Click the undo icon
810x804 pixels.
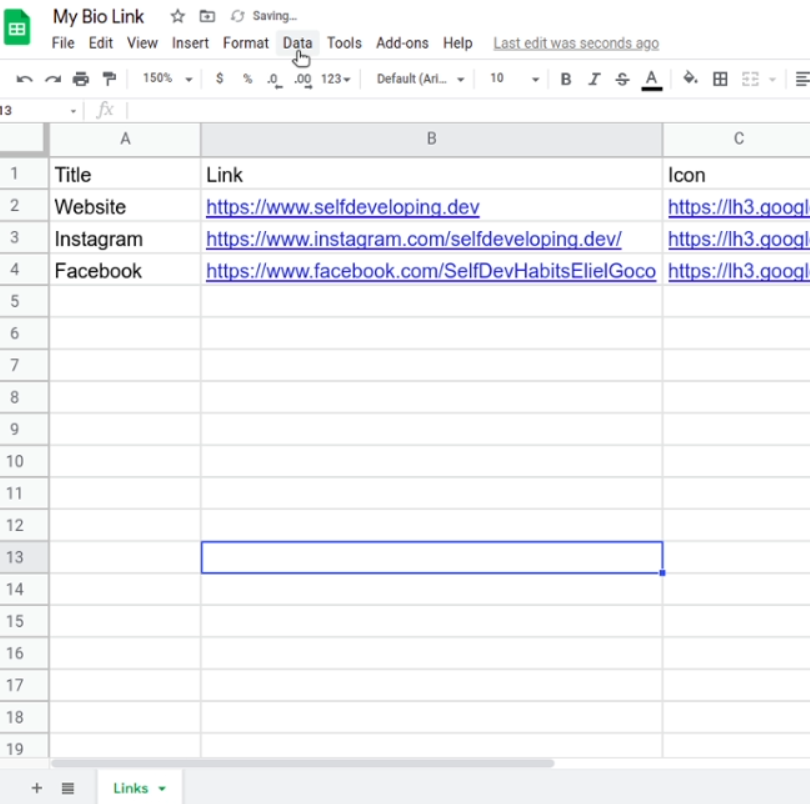click(24, 79)
